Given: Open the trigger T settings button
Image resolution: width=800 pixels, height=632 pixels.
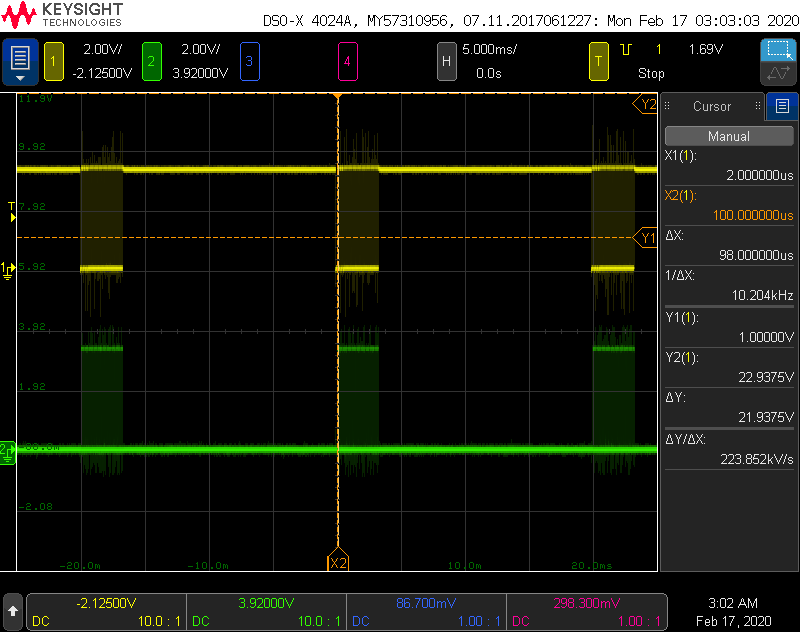Looking at the screenshot, I should pos(599,62).
